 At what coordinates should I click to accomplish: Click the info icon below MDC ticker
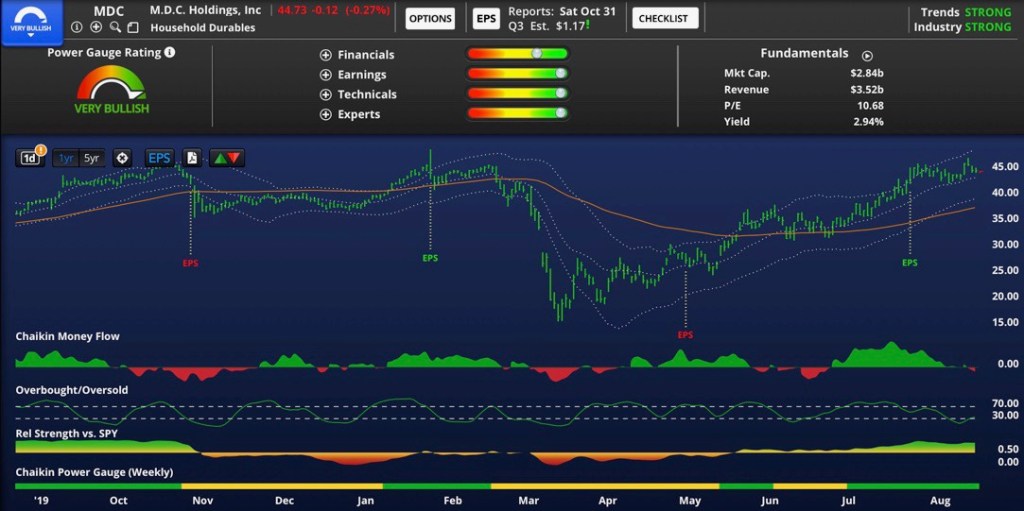[x=79, y=27]
